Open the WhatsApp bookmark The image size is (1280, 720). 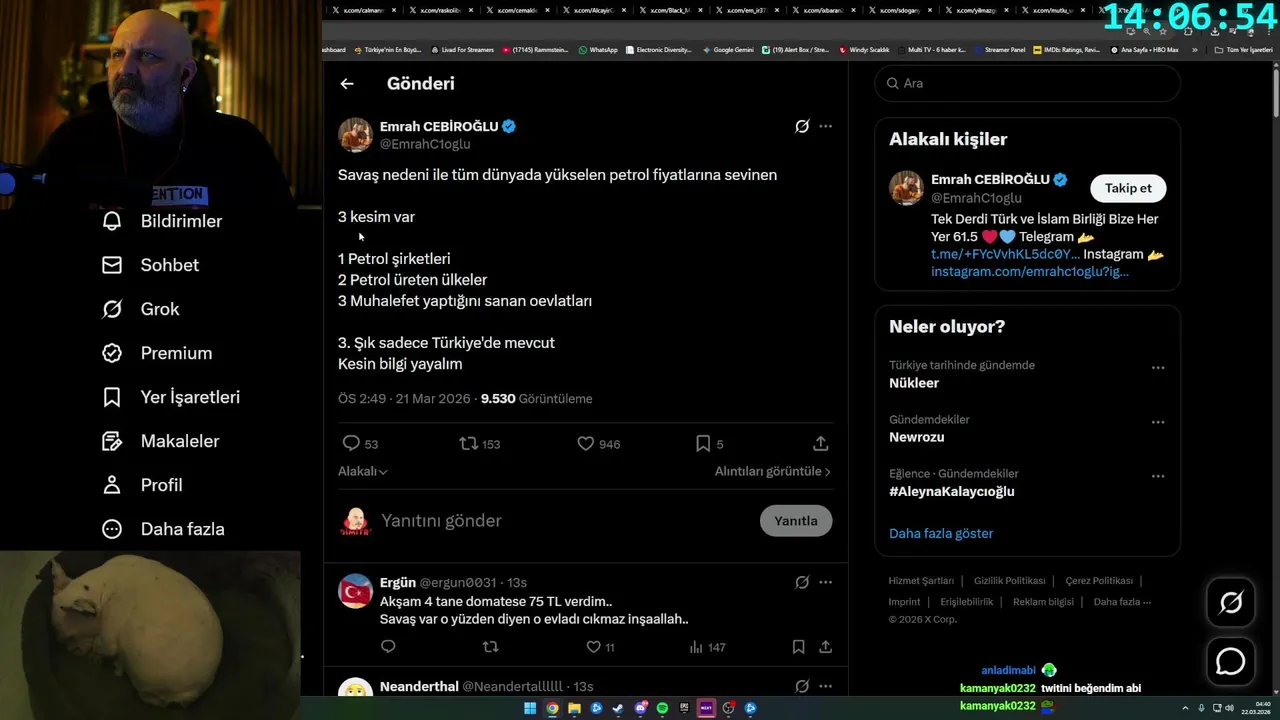point(598,49)
